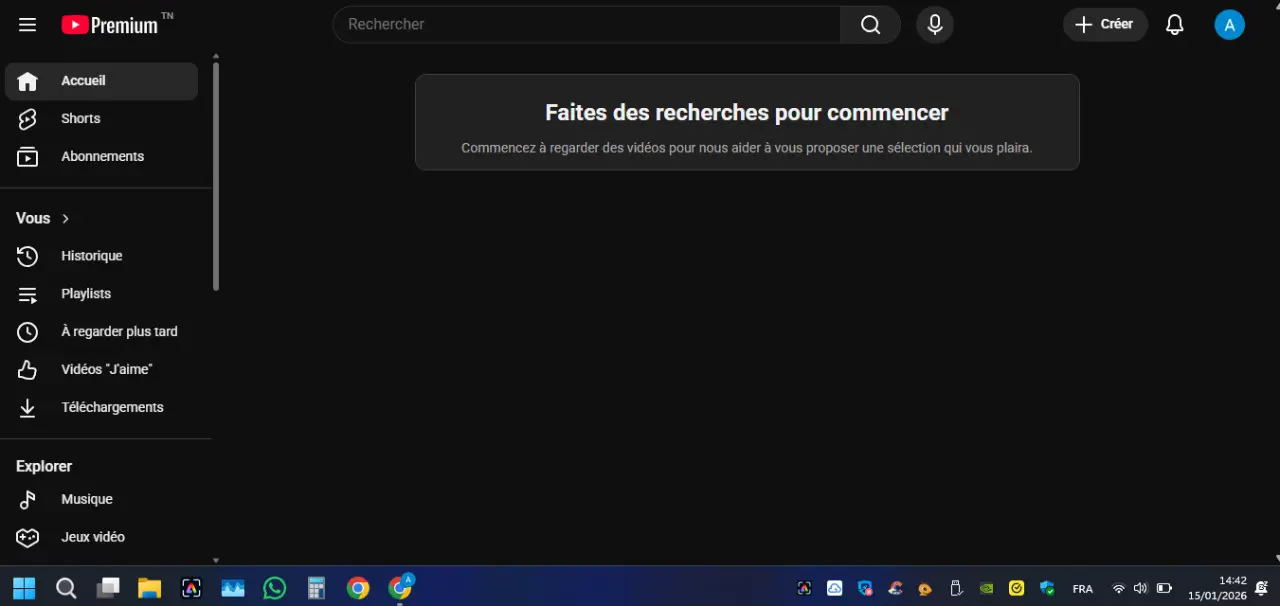Click the safely remove USB tray icon
This screenshot has width=1280, height=606.
click(x=955, y=589)
